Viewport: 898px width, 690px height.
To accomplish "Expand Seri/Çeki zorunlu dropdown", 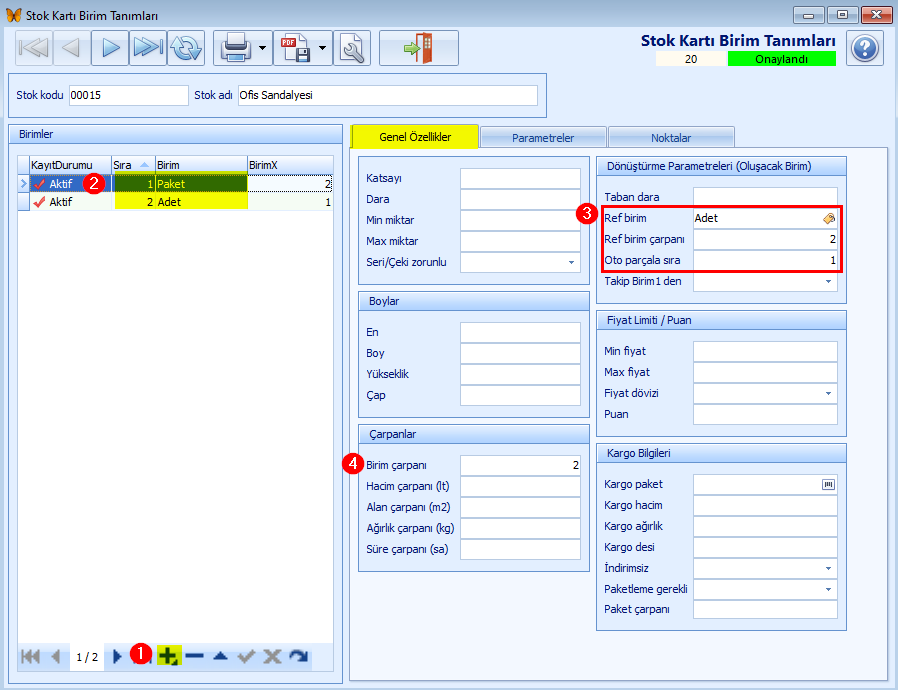I will coord(571,262).
